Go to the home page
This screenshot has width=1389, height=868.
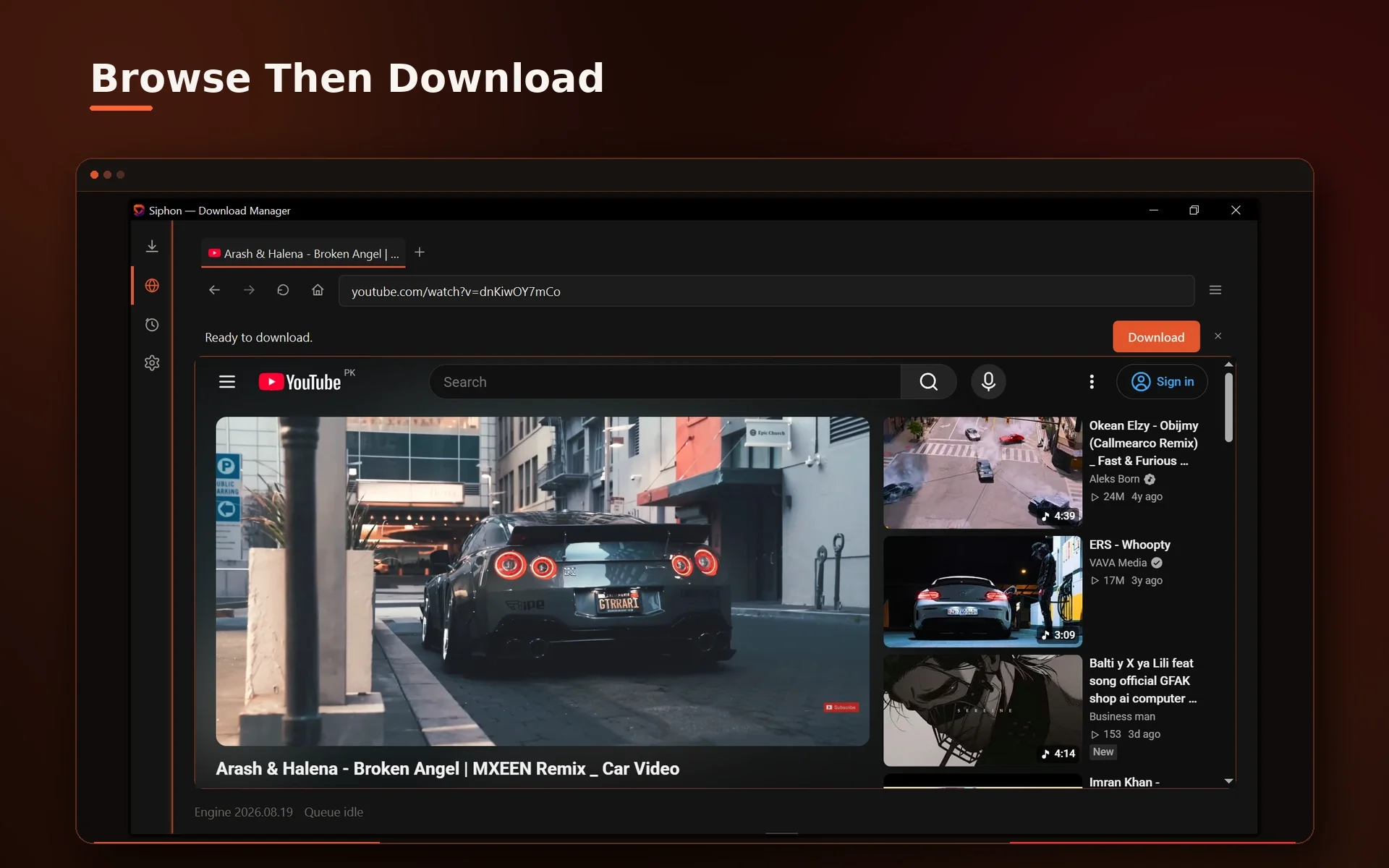pyautogui.click(x=318, y=290)
